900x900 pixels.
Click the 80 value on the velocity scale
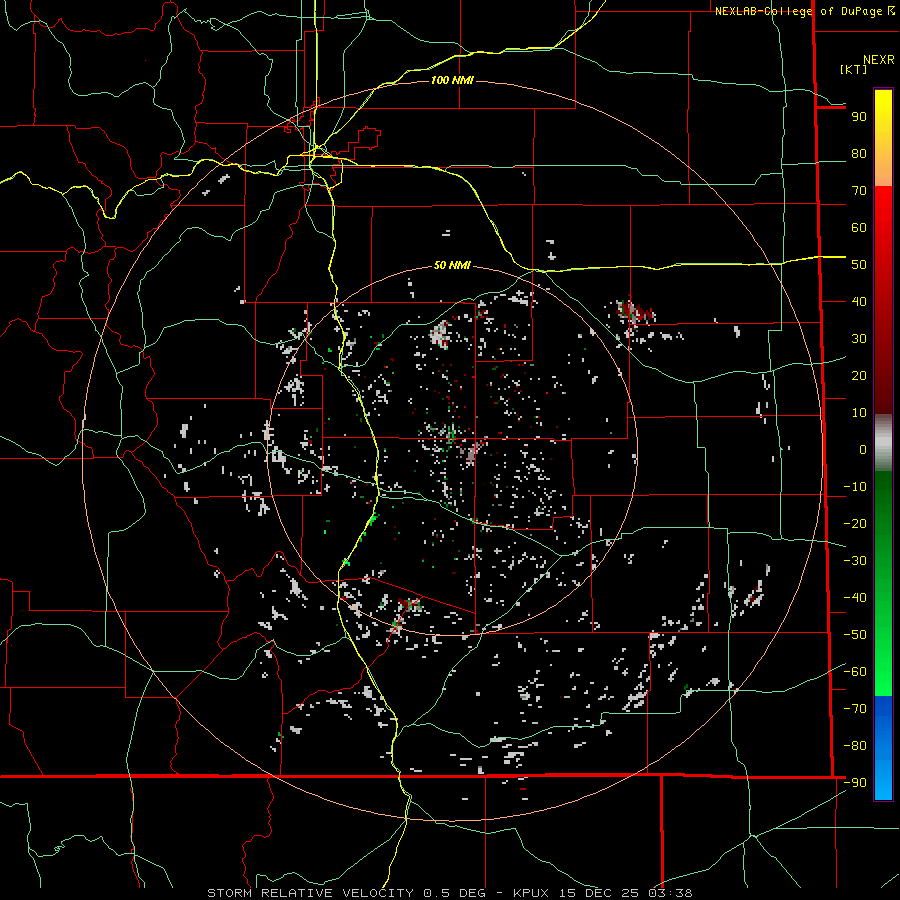[x=859, y=154]
